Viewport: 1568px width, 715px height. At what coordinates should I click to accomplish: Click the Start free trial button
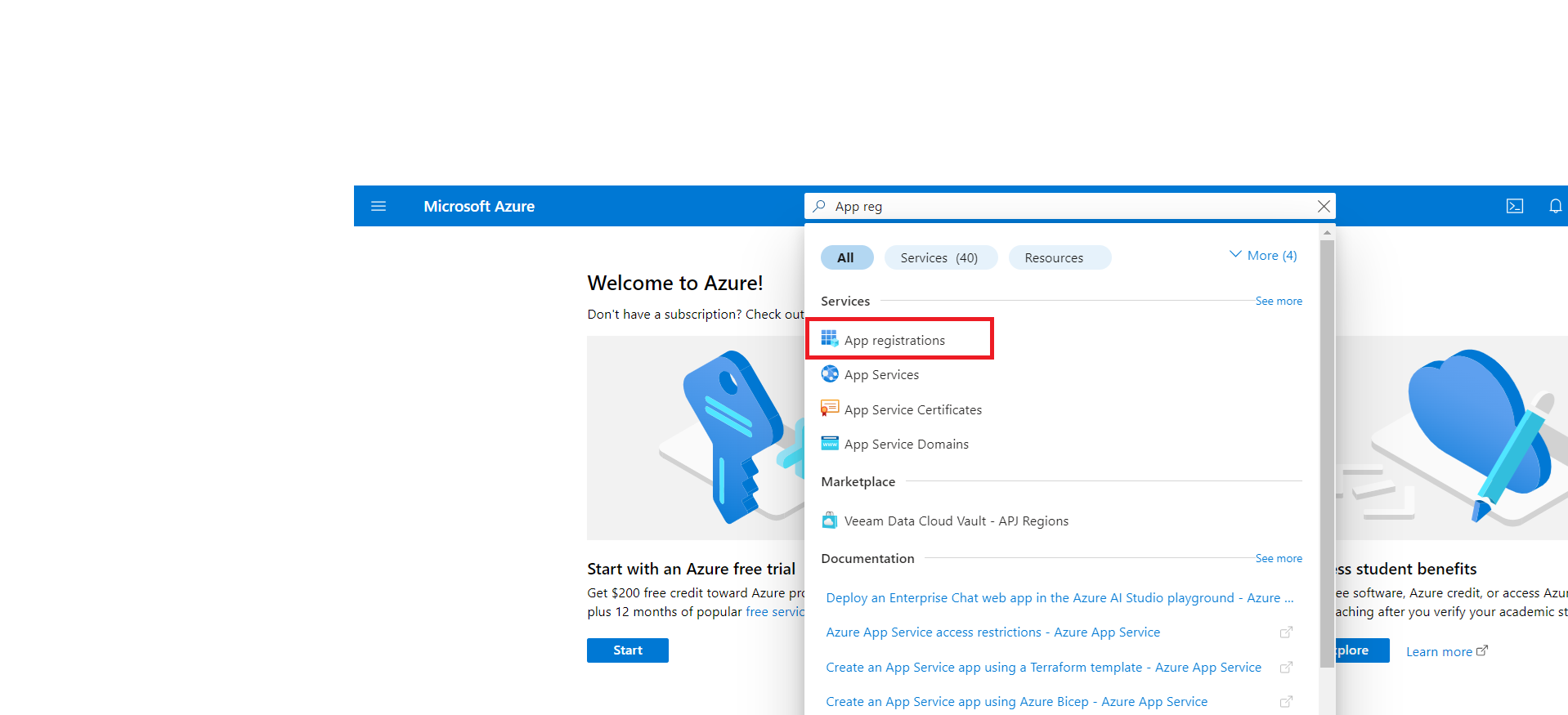628,650
